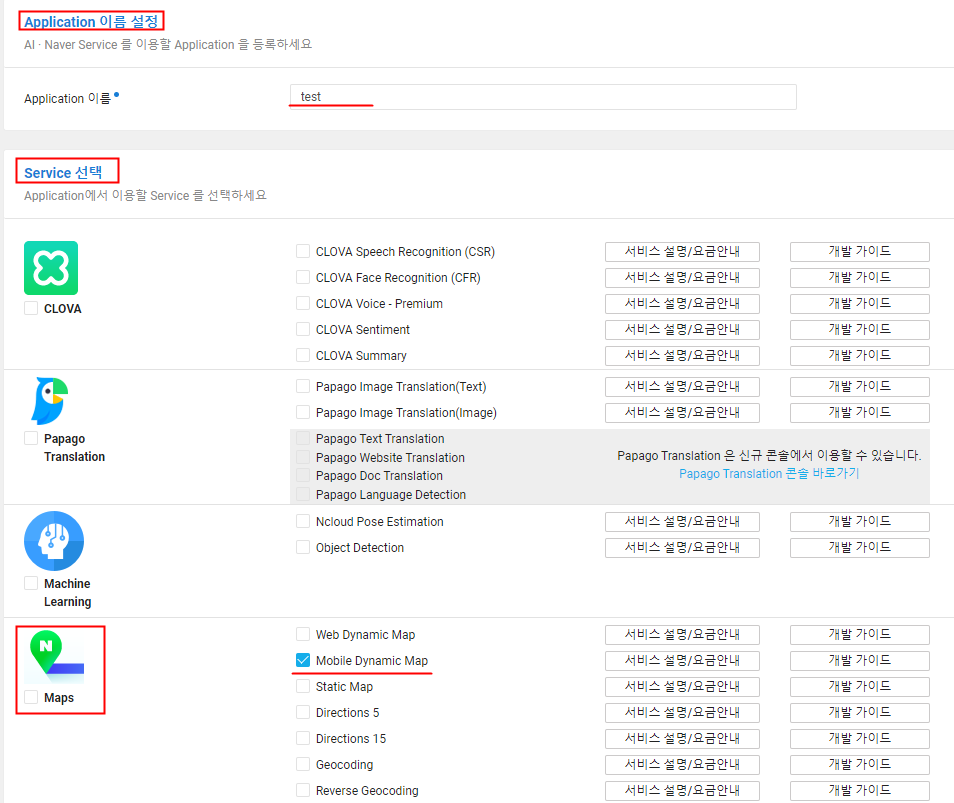Open 서비스 설명/요금안내 for Papago Image Translation(Image)
954x803 pixels.
pos(682,412)
